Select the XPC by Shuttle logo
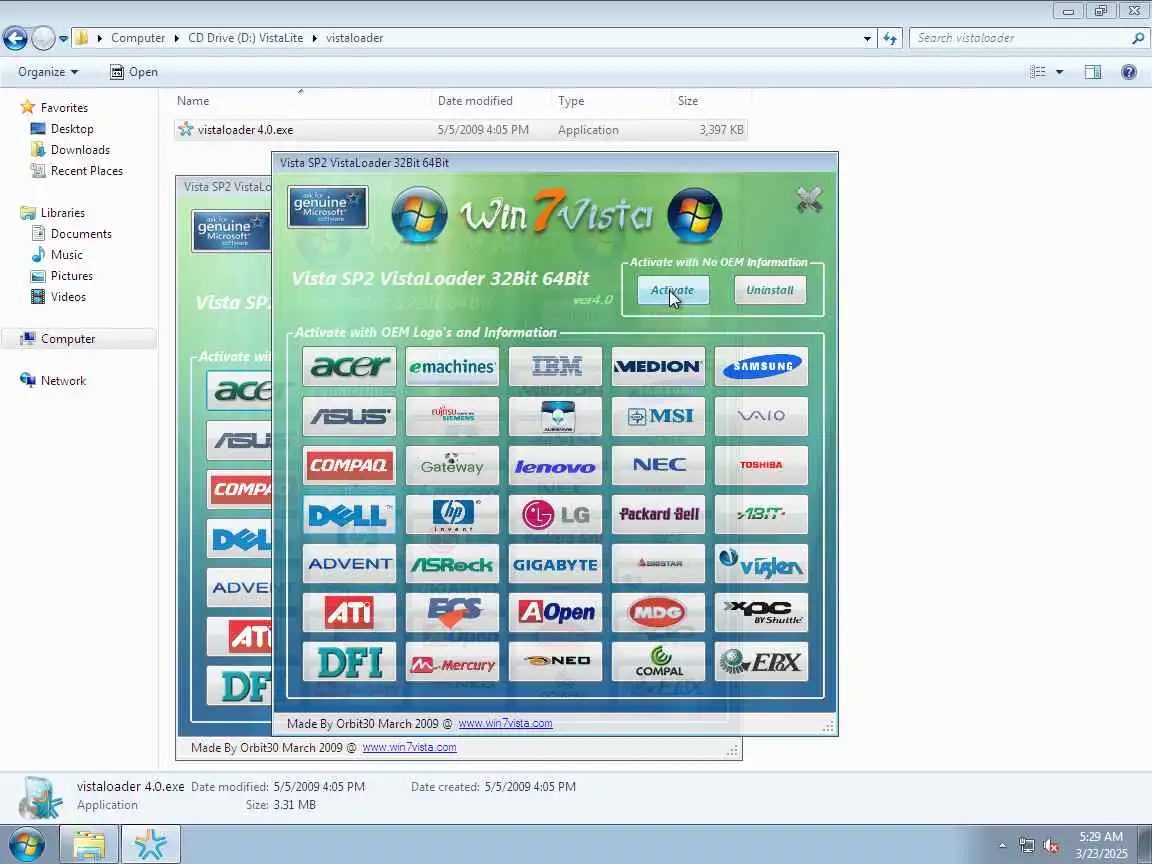Image resolution: width=1152 pixels, height=864 pixels. tap(761, 613)
